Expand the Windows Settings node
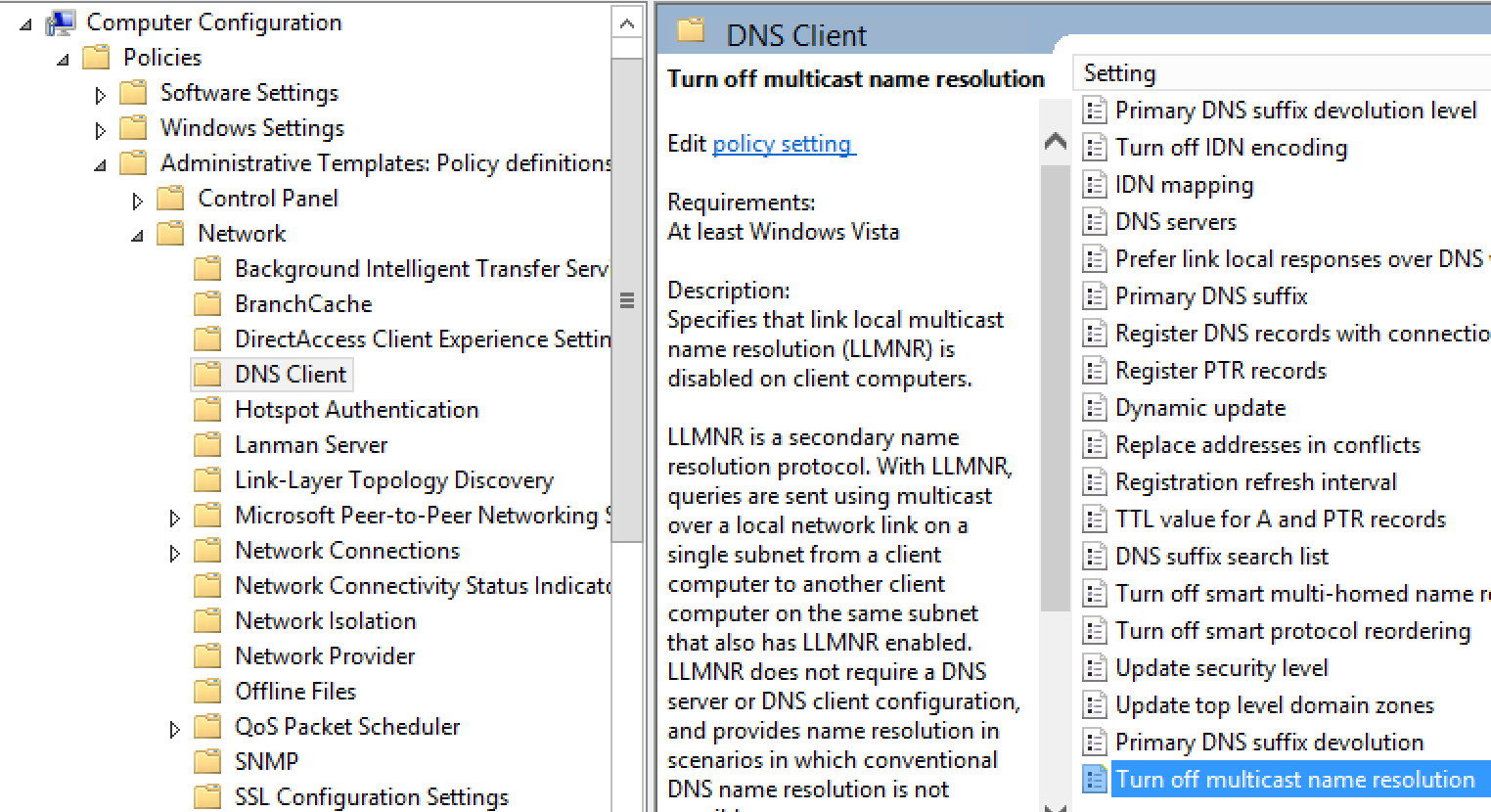The image size is (1491, 812). (x=100, y=130)
